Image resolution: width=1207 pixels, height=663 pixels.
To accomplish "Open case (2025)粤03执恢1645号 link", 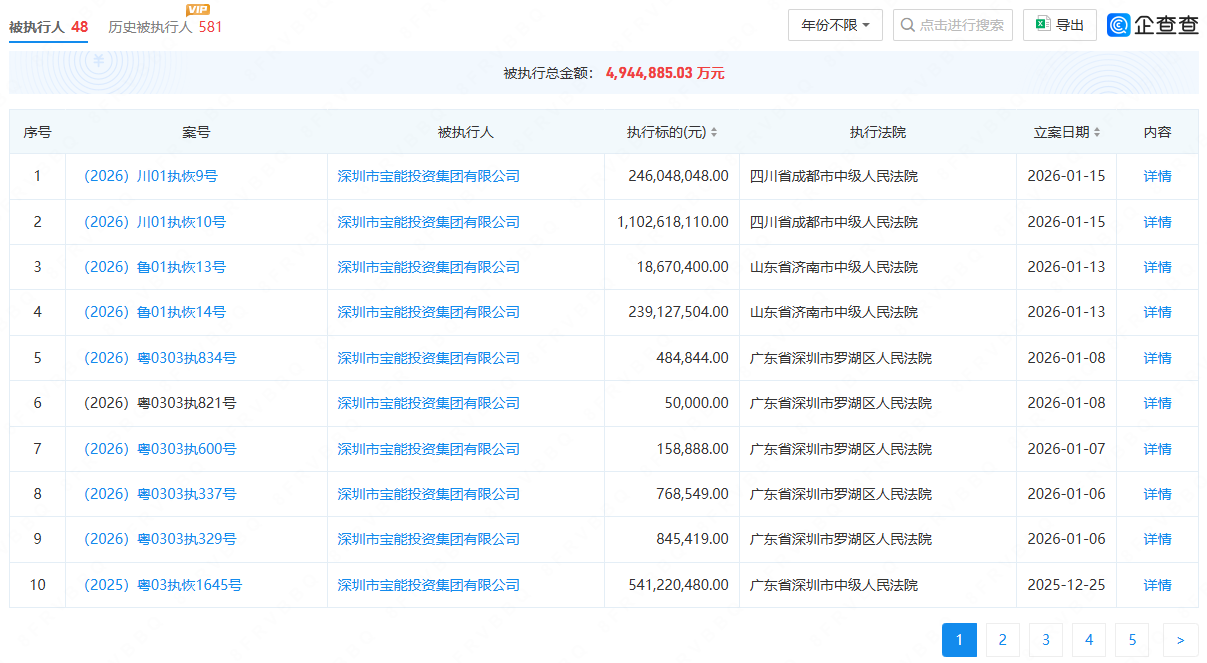I will click(163, 585).
